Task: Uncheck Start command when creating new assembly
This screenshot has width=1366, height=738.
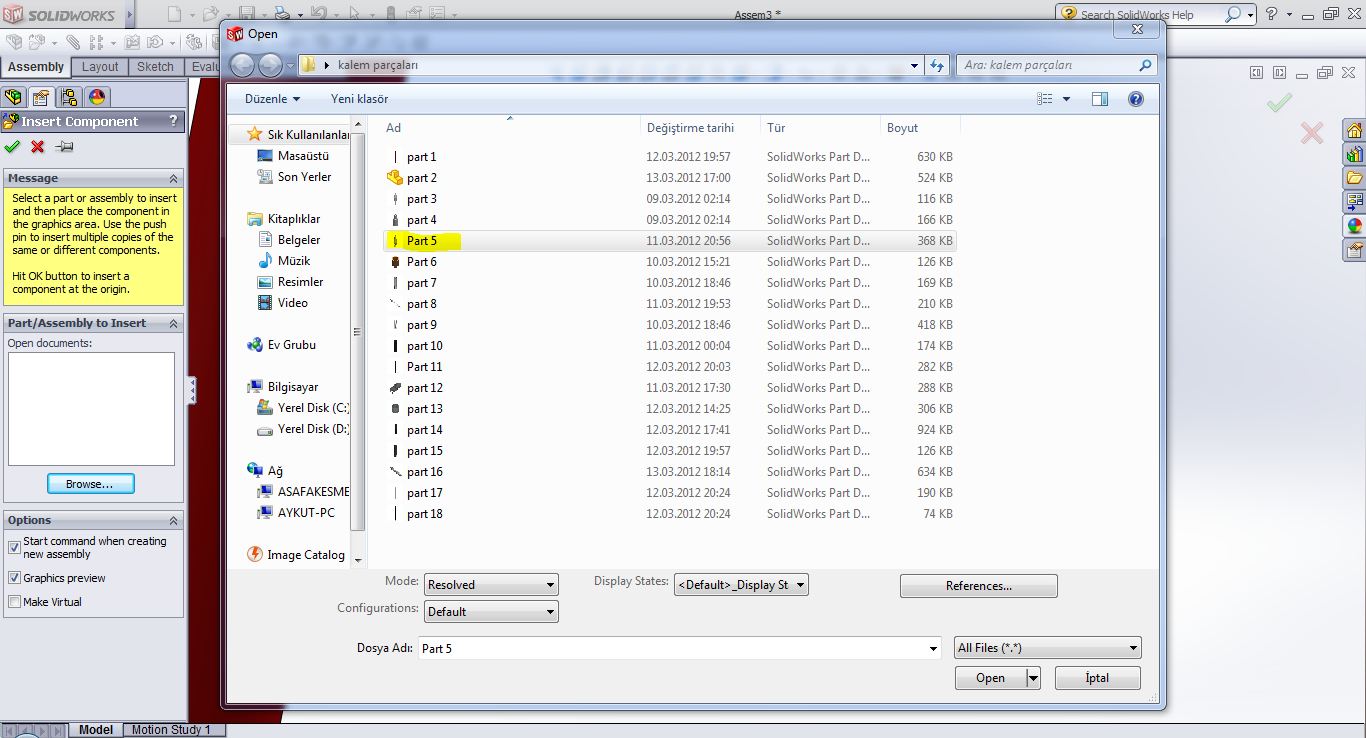Action: [14, 547]
